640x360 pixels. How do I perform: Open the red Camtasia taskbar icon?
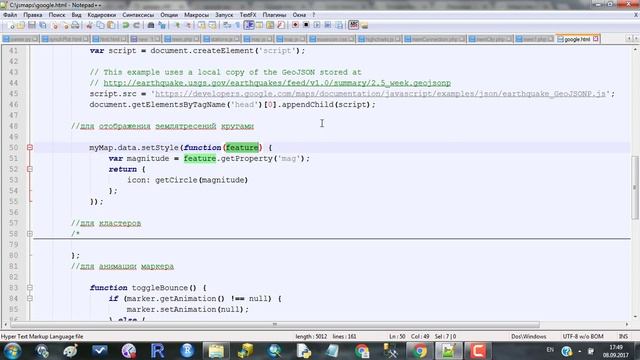(x=478, y=351)
